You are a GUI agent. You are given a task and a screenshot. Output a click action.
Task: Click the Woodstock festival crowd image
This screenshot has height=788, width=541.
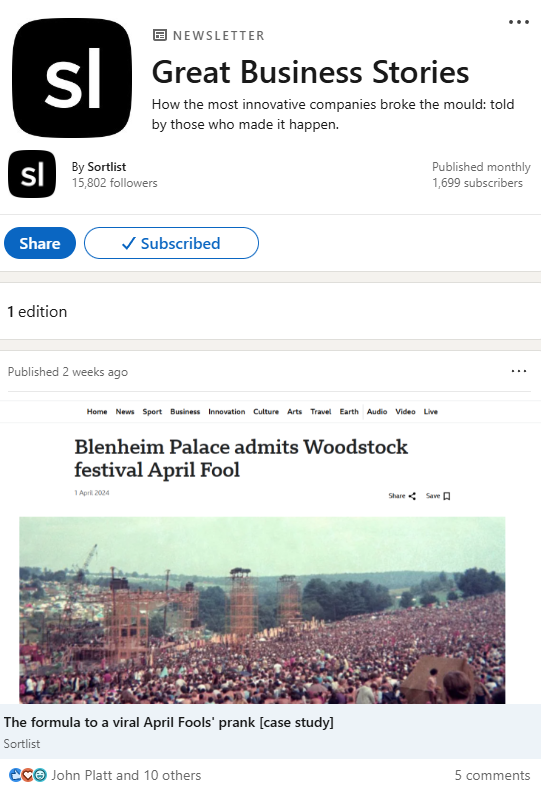point(262,610)
